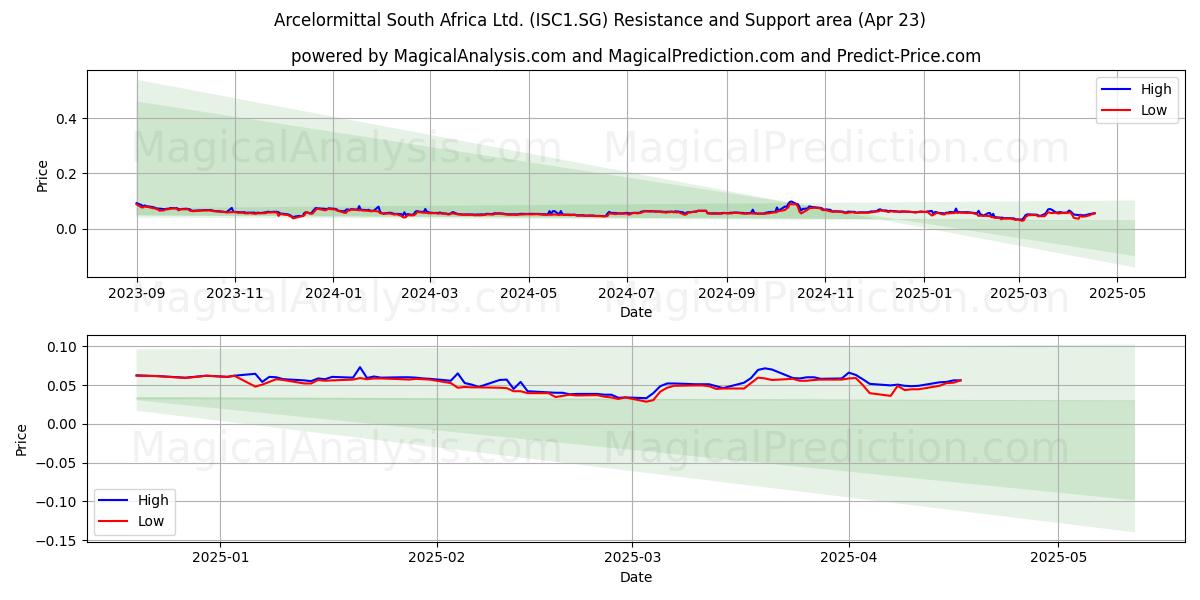Click the '2025-02' date tick label
This screenshot has width=1200, height=600.
tap(438, 558)
